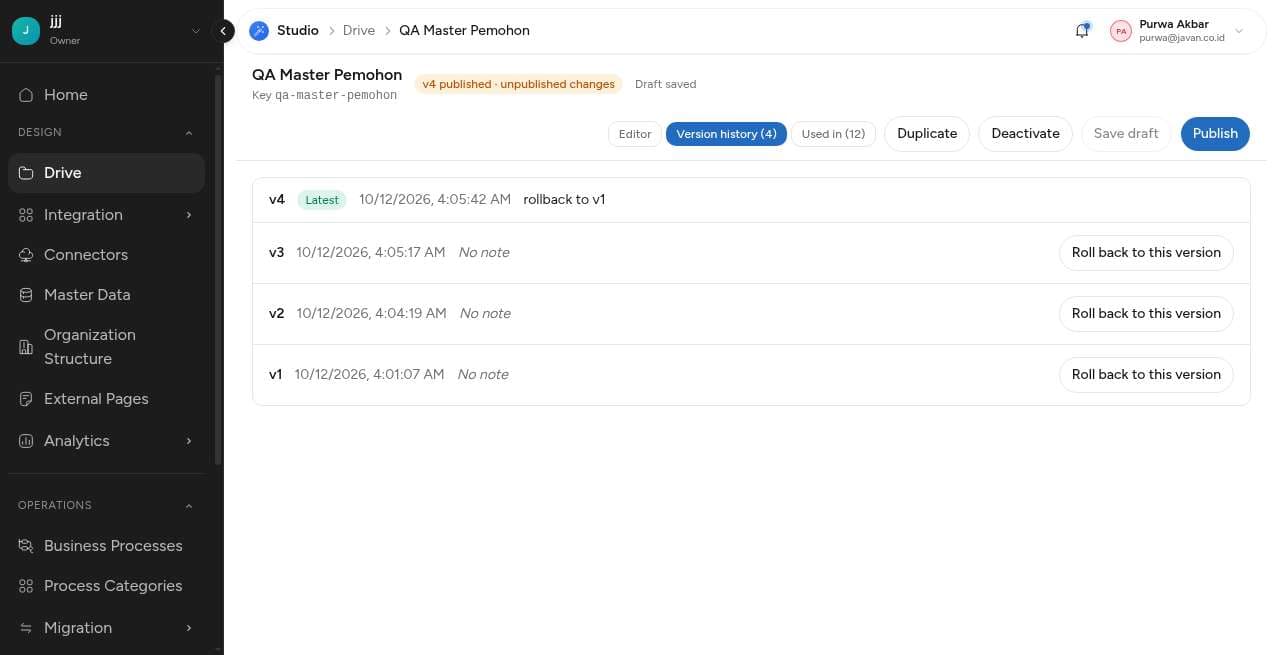Viewport: 1279px width, 655px height.
Task: Open Connectors in the sidebar
Action: (106, 255)
